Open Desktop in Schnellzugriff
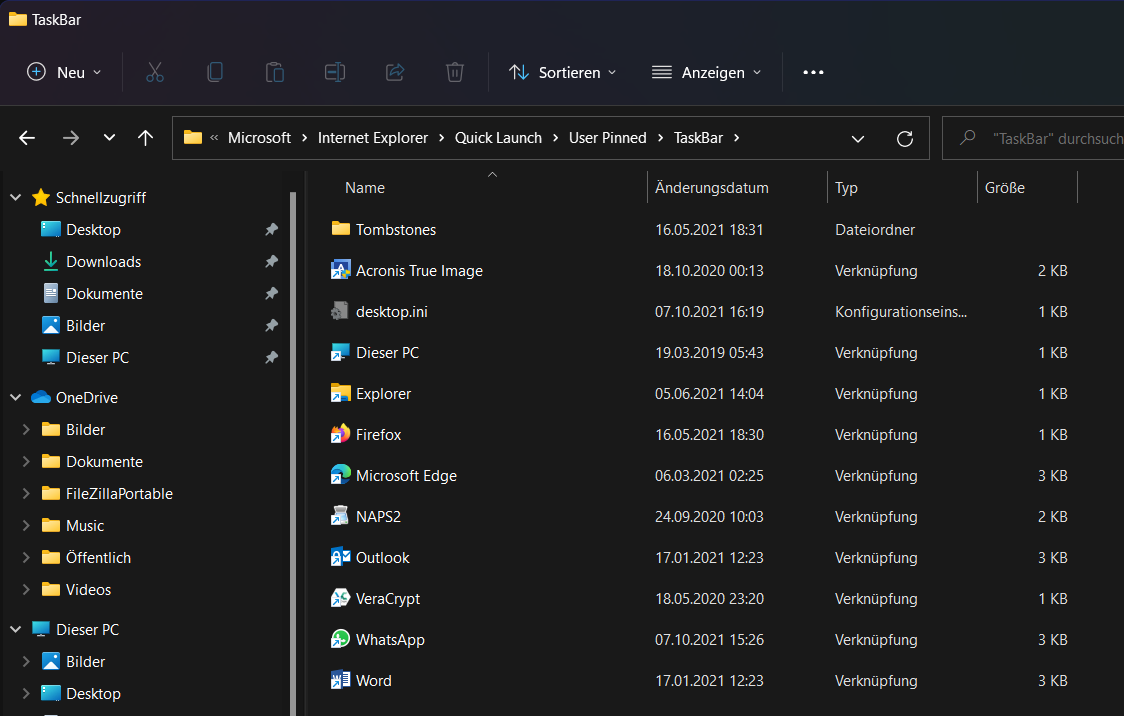Image resolution: width=1124 pixels, height=716 pixels. tap(93, 229)
